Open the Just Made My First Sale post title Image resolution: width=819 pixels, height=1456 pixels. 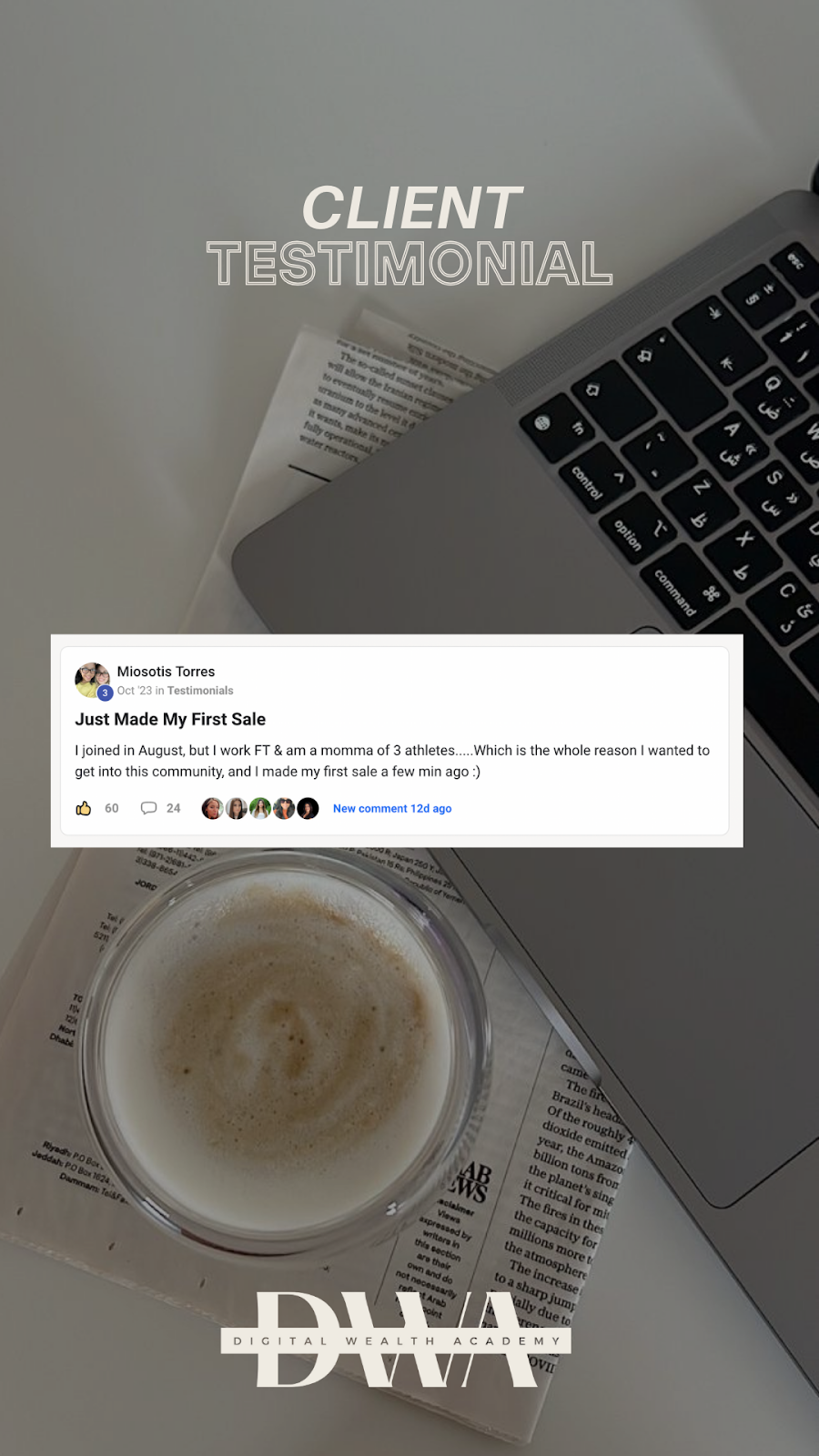(x=170, y=719)
